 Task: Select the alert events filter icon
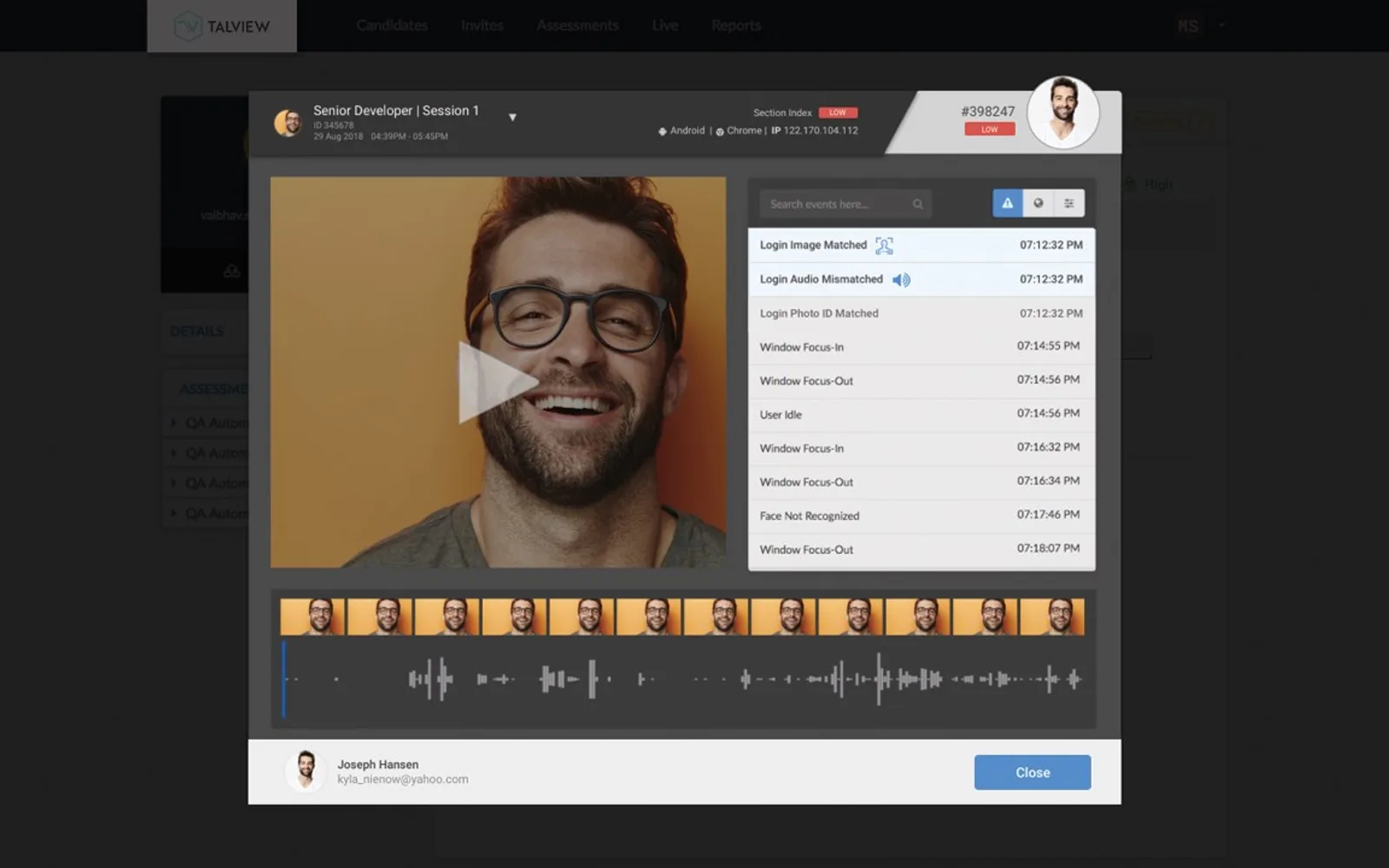pos(1007,203)
